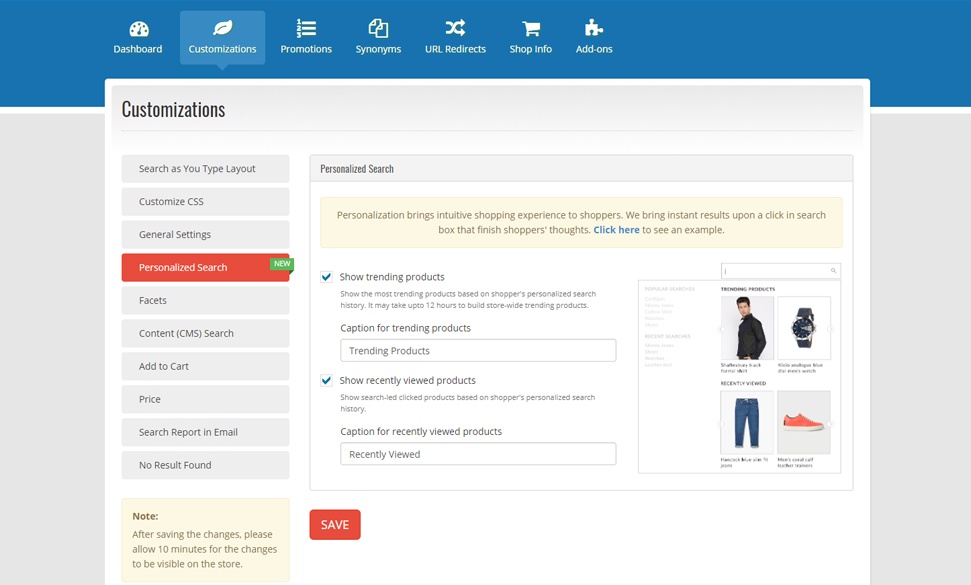This screenshot has height=585, width=971.
Task: Go to Synonyms copy icon
Action: [378, 28]
